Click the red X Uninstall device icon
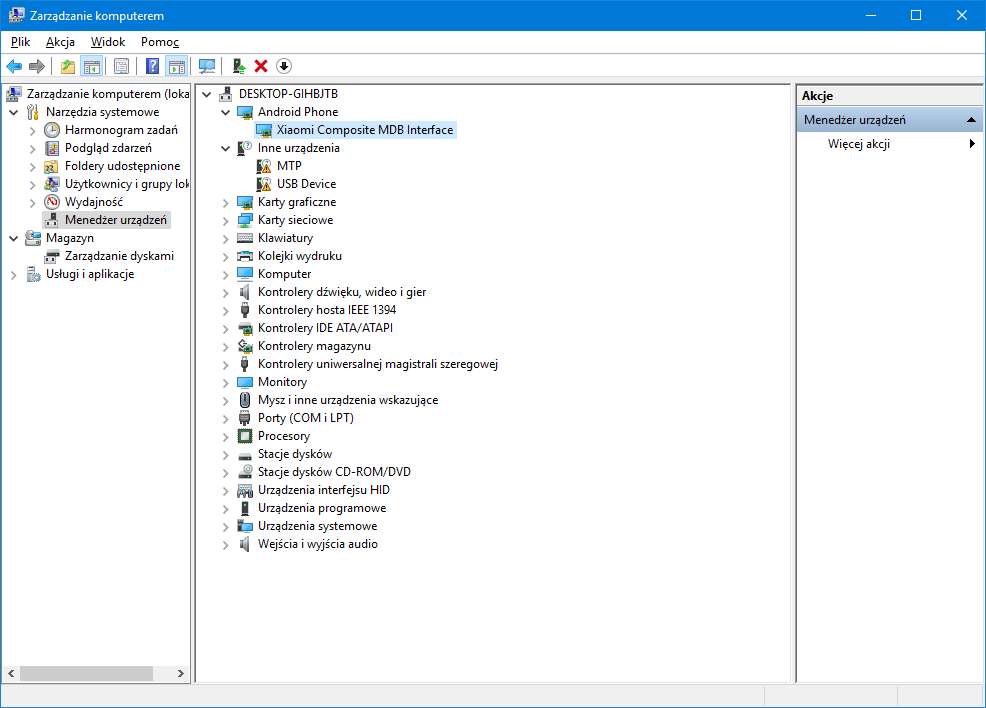Image resolution: width=986 pixels, height=708 pixels. 261,66
